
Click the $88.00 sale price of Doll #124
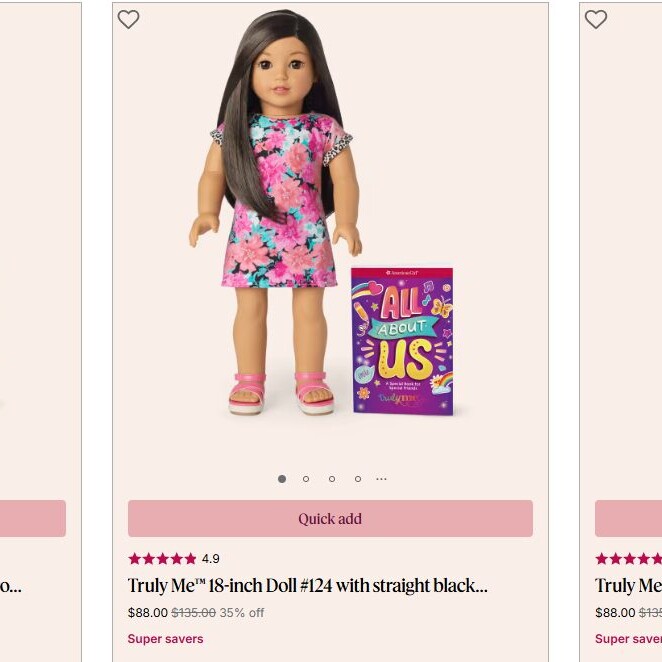tap(148, 613)
